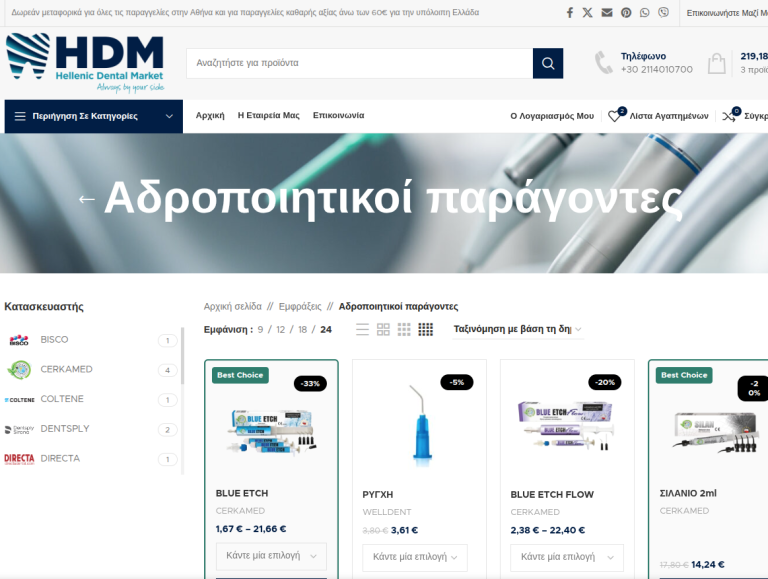
Task: Open BLUE ETCH FLOW option select dropdown
Action: click(567, 557)
